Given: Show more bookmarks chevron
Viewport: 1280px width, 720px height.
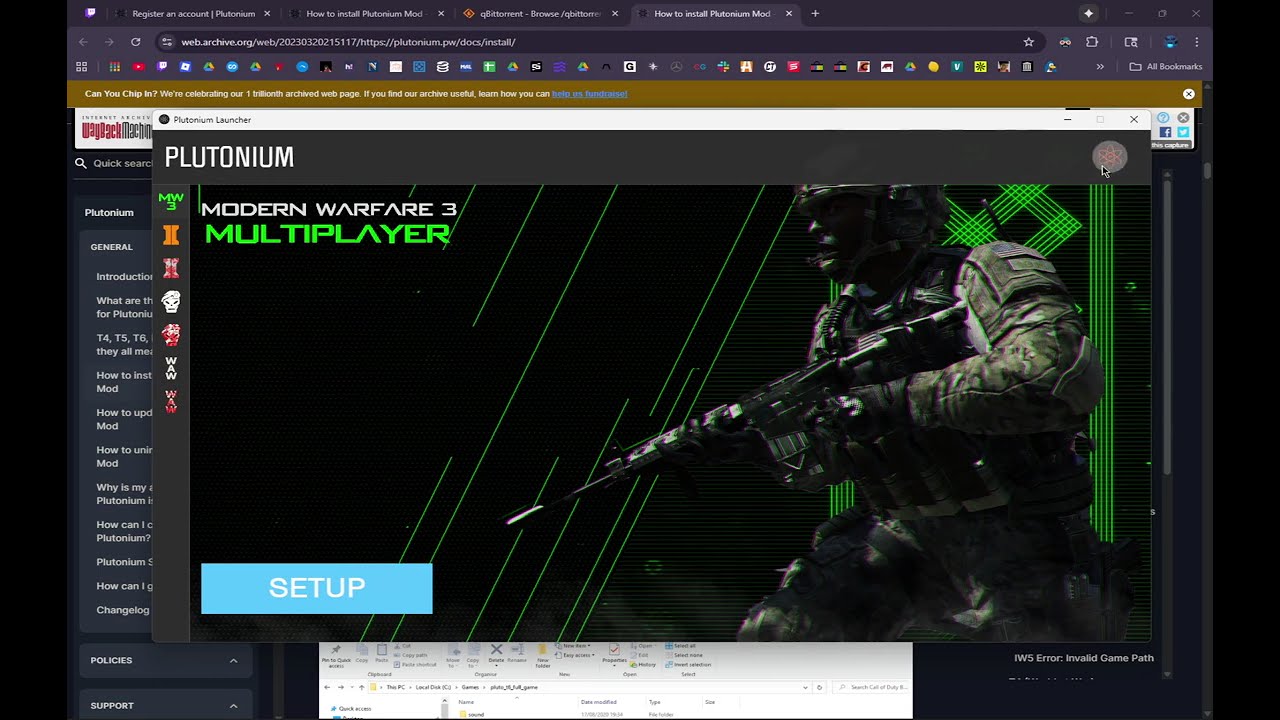Looking at the screenshot, I should click(1100, 67).
